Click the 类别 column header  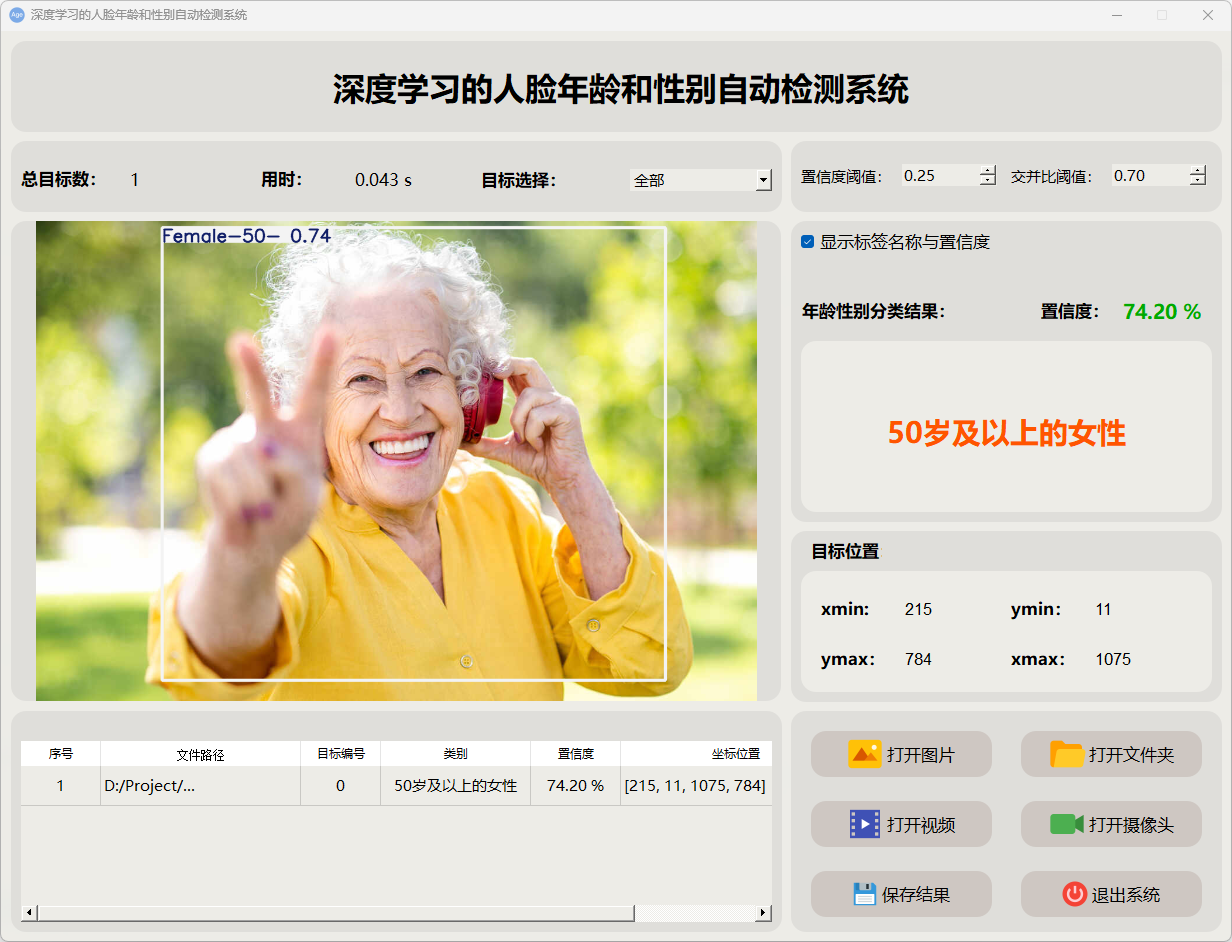click(x=455, y=754)
